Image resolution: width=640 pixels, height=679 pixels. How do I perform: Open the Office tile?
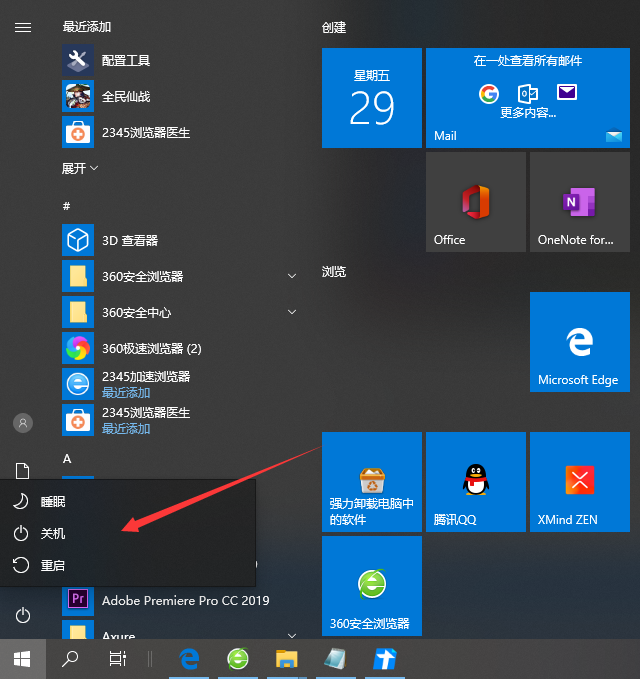475,201
